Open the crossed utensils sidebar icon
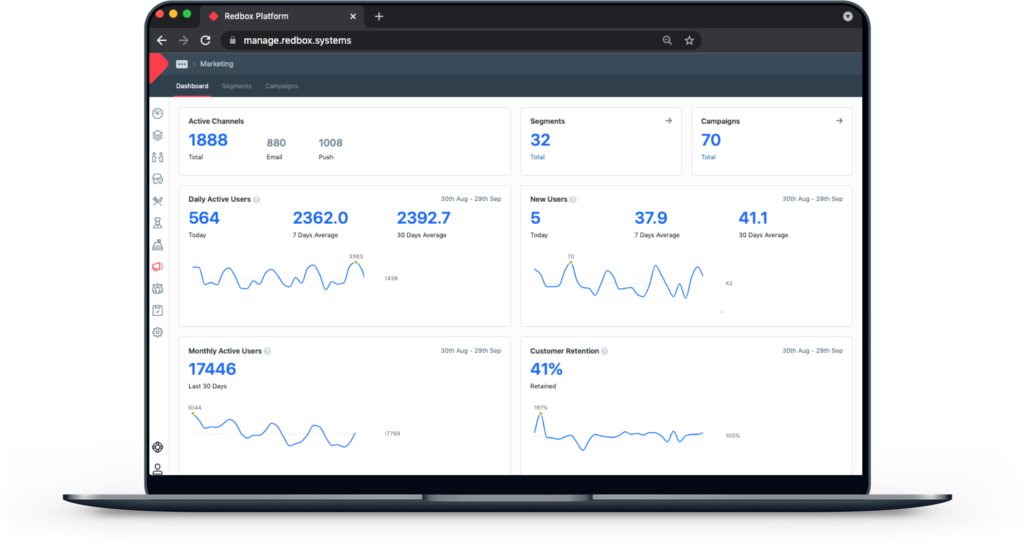This screenshot has height=544, width=1024. pyautogui.click(x=157, y=201)
